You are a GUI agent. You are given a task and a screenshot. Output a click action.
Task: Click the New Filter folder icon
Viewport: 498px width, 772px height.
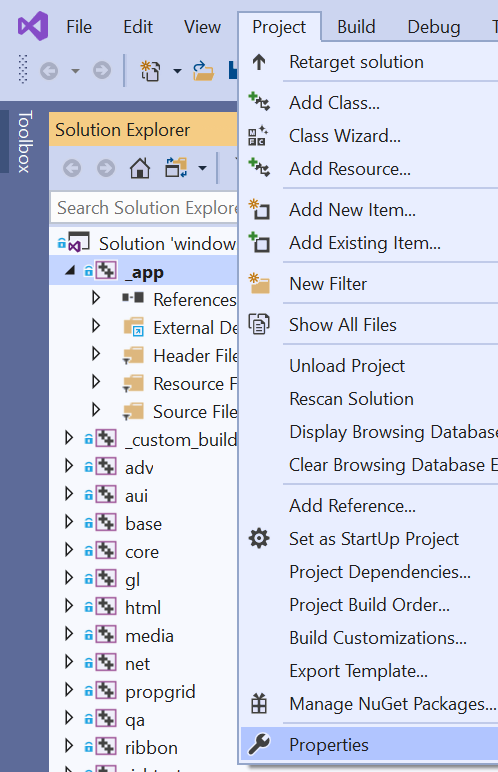click(x=259, y=283)
